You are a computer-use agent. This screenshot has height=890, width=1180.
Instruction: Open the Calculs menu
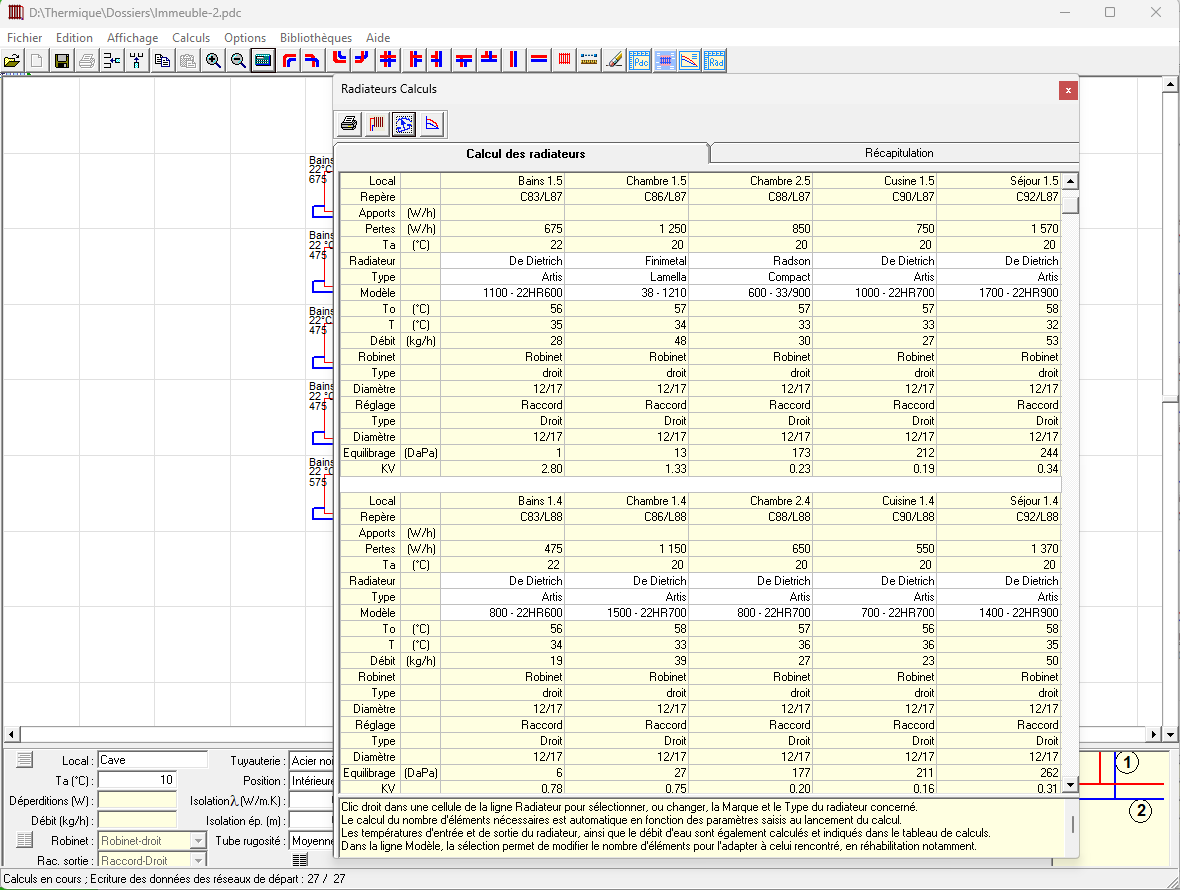coord(191,38)
